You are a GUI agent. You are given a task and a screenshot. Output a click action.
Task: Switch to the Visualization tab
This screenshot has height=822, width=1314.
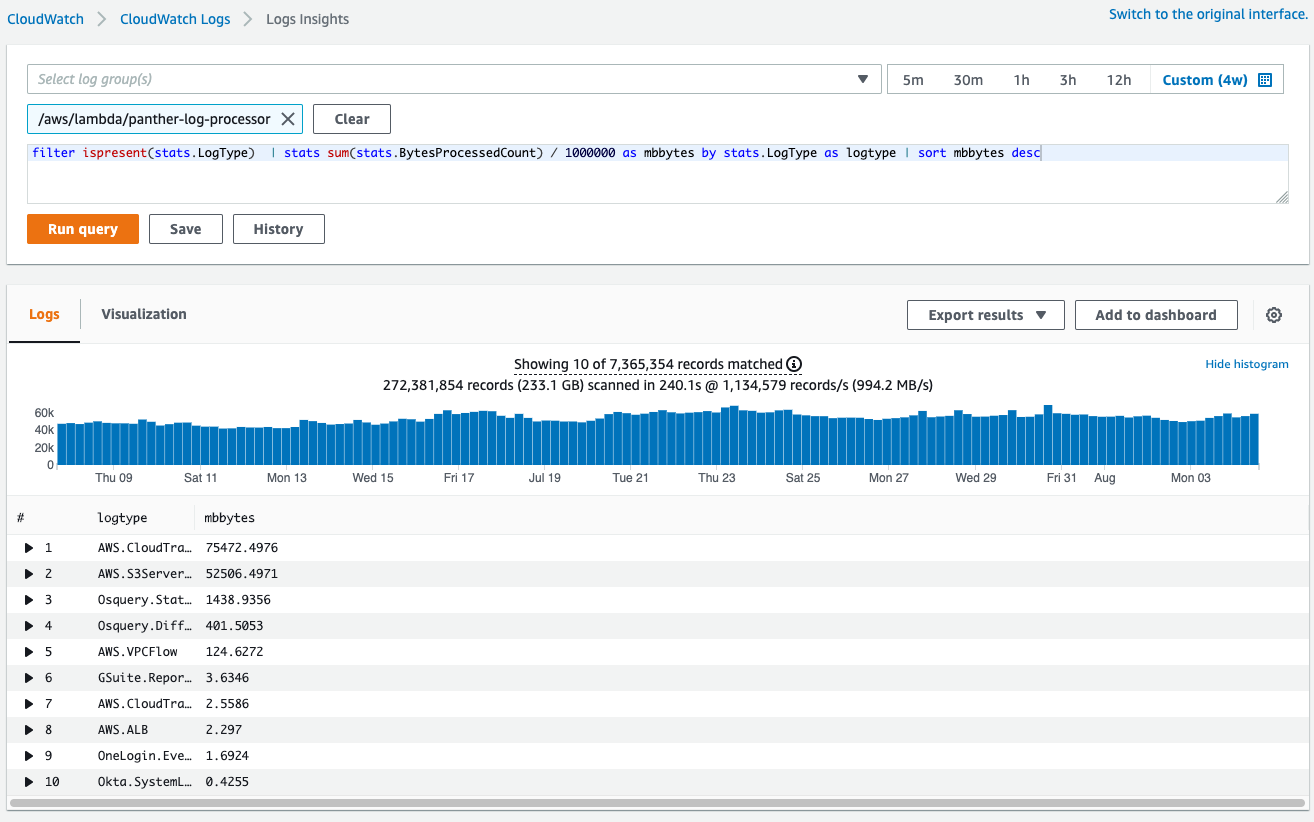(x=143, y=313)
